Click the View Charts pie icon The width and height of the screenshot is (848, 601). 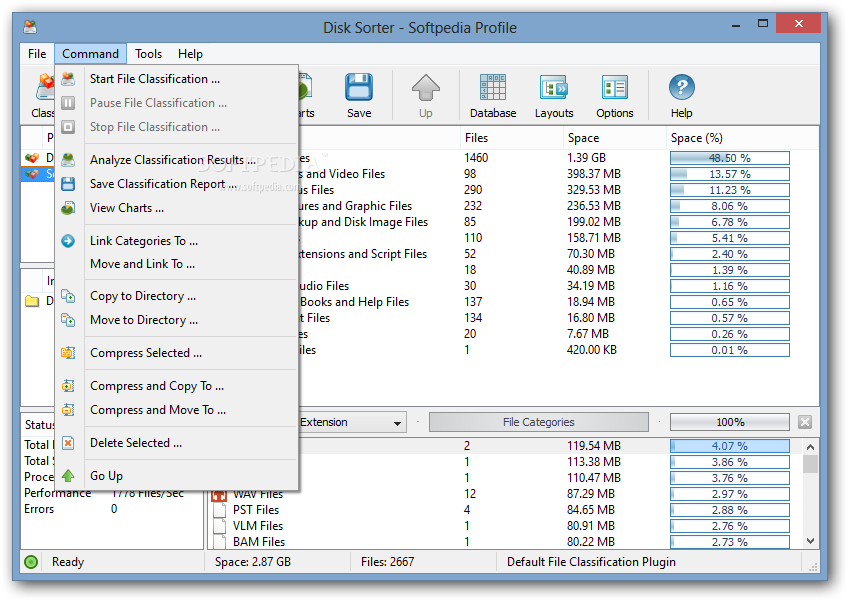[x=68, y=208]
